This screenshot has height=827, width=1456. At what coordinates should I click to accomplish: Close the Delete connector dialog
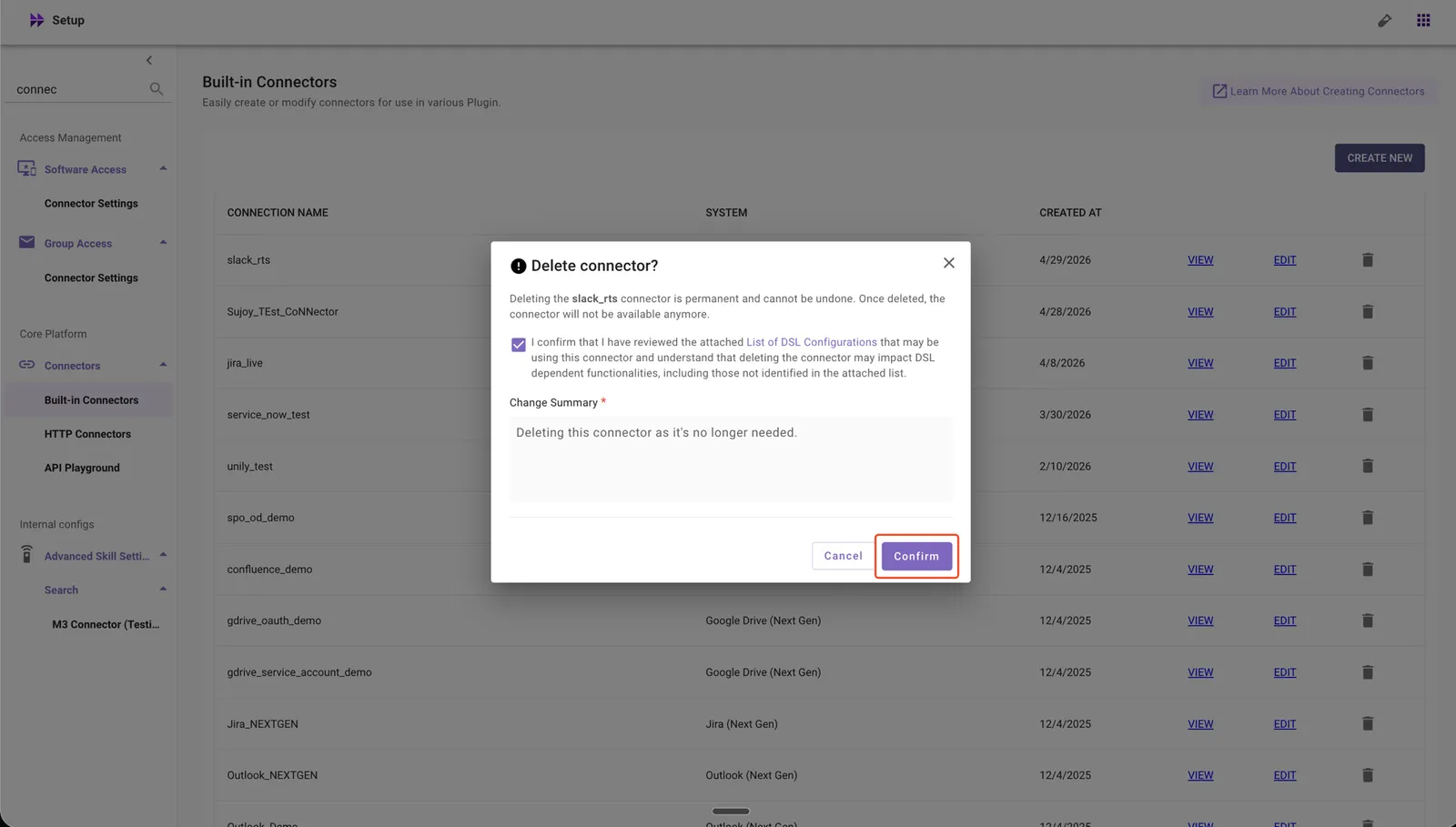(x=948, y=263)
